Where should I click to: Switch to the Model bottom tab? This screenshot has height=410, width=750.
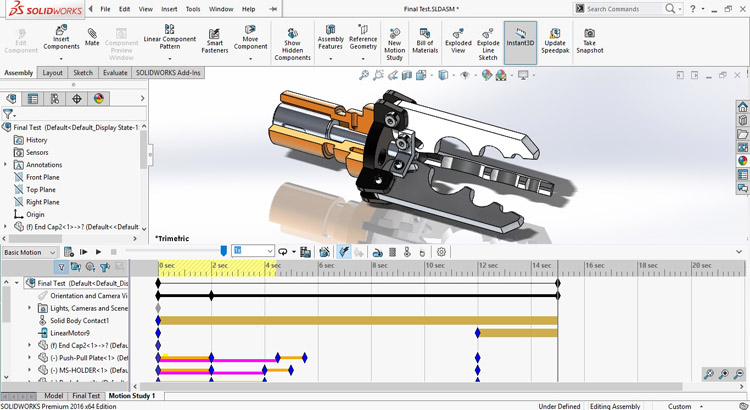54,396
